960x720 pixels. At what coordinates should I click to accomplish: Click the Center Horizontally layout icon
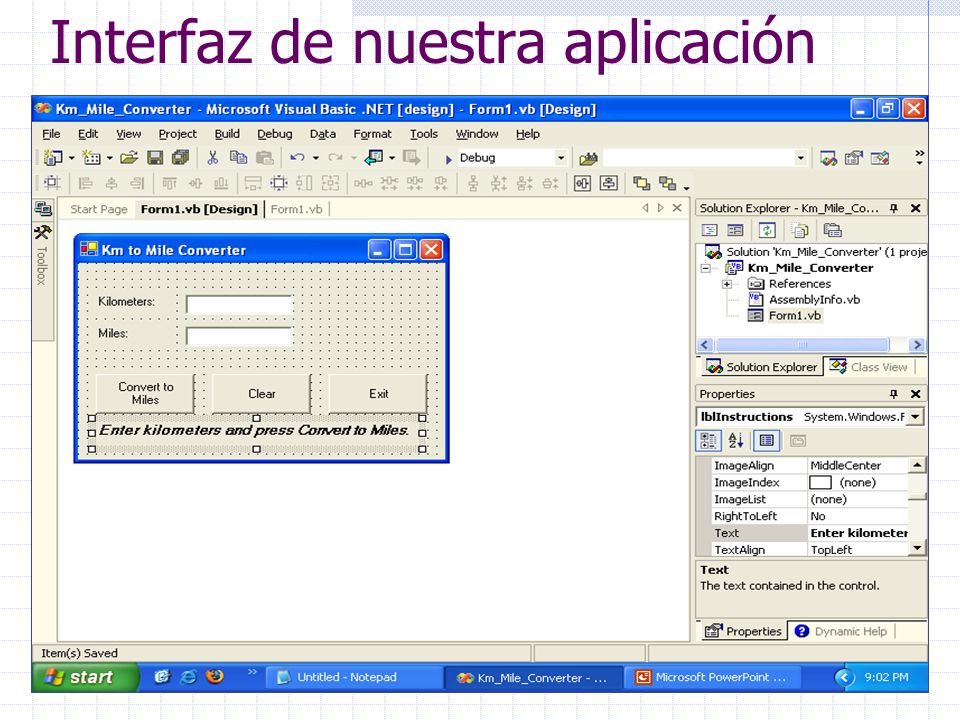click(x=582, y=182)
